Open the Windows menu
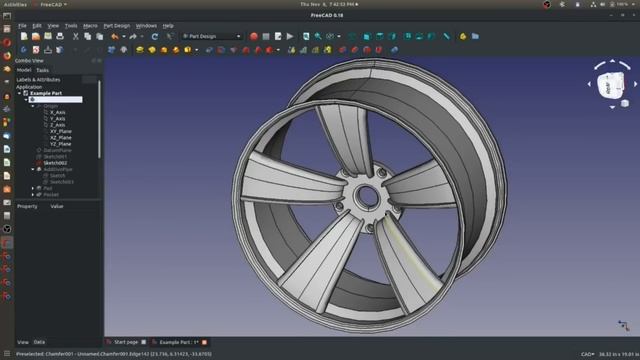 point(146,26)
